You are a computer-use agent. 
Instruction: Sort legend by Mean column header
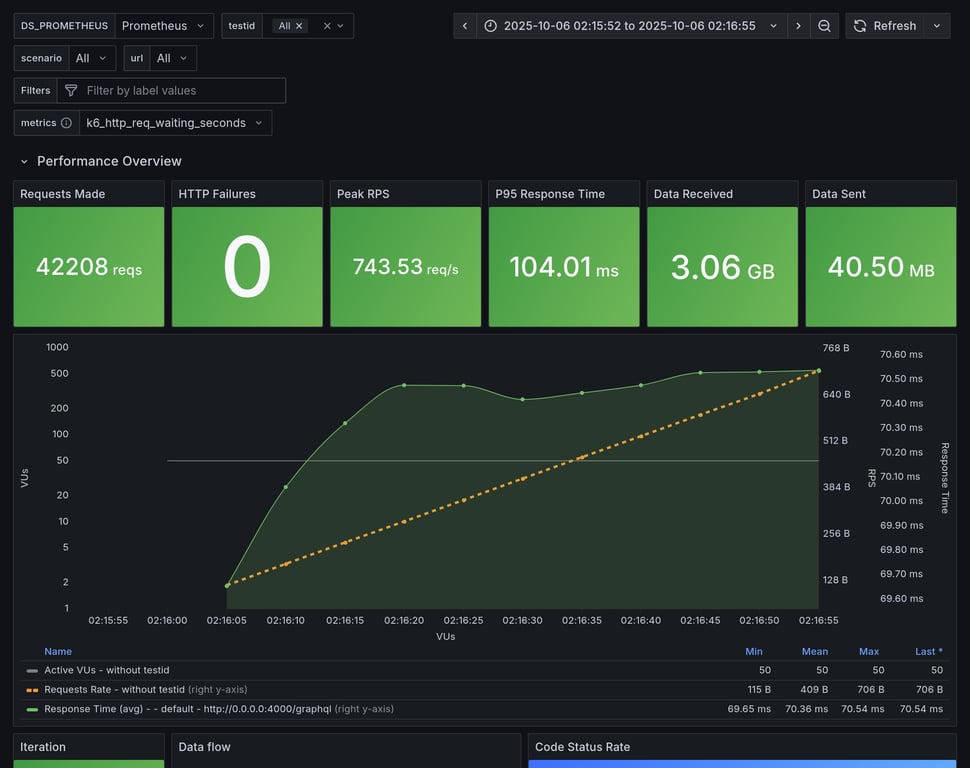click(x=814, y=651)
